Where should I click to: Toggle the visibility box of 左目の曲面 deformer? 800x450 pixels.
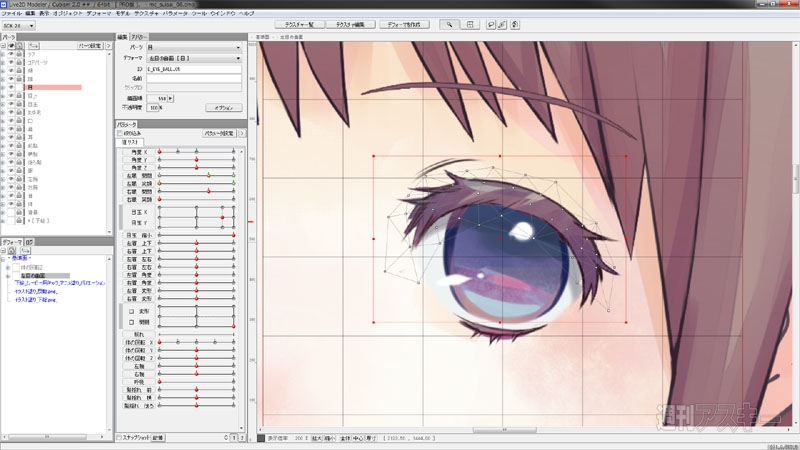pyautogui.click(x=16, y=276)
